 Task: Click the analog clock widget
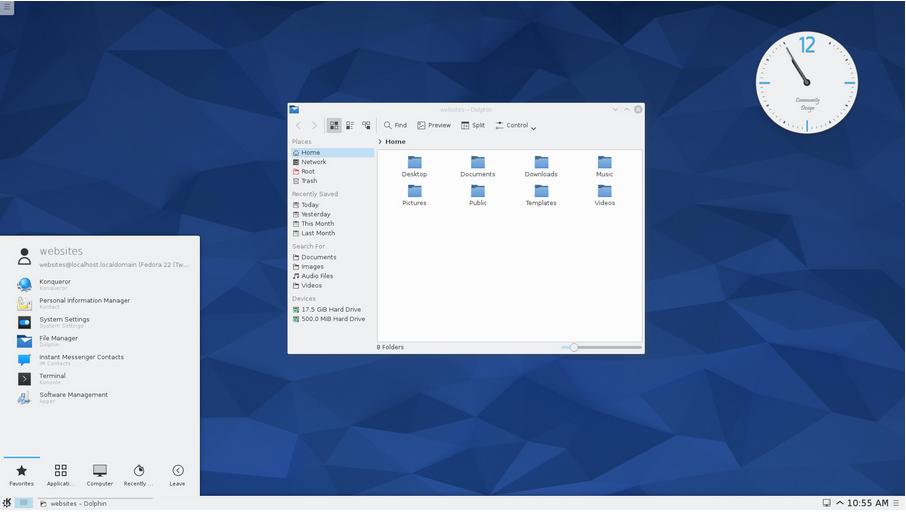[807, 83]
